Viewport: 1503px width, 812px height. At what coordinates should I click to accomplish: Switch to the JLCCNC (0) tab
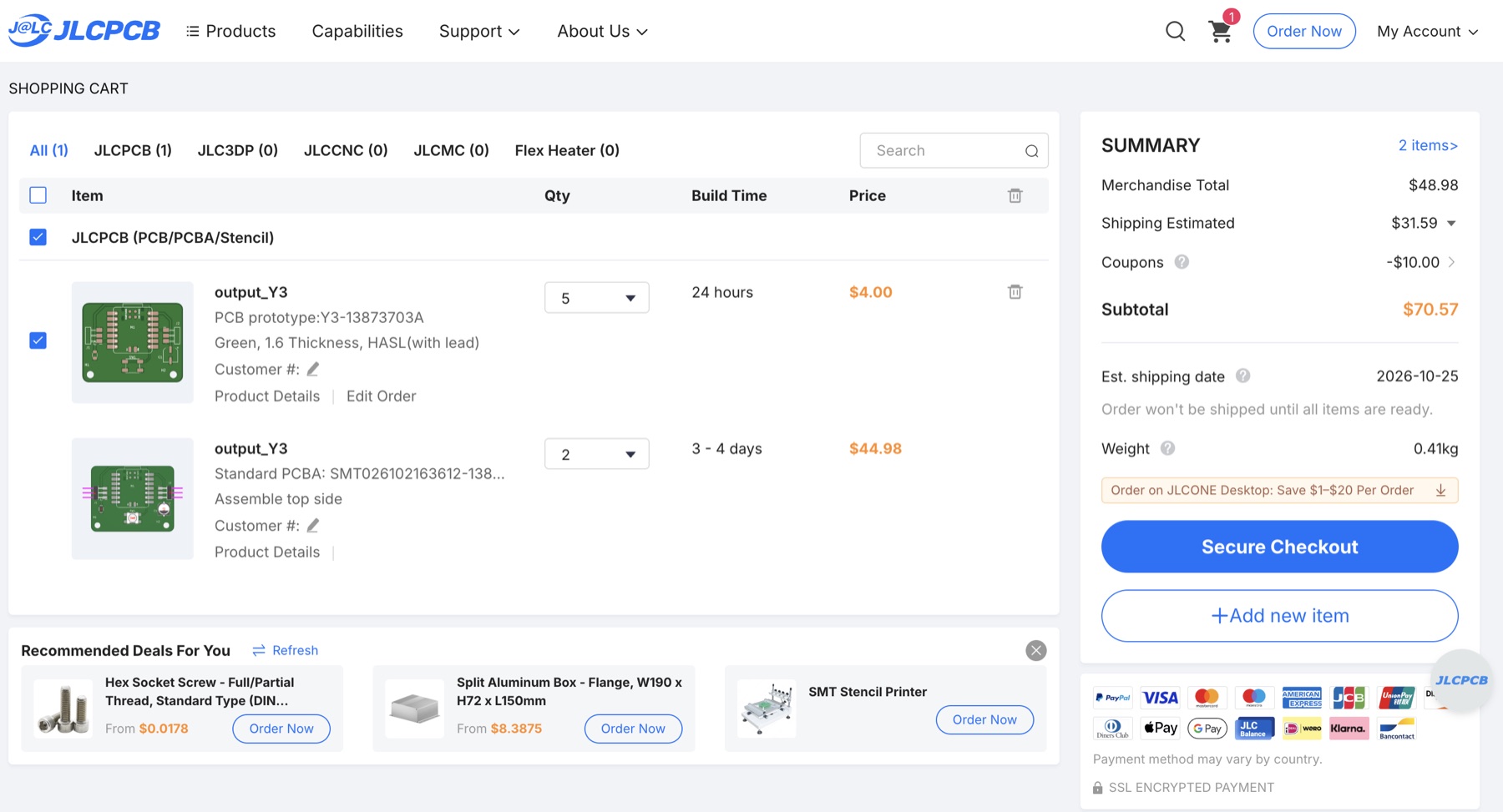tap(346, 150)
